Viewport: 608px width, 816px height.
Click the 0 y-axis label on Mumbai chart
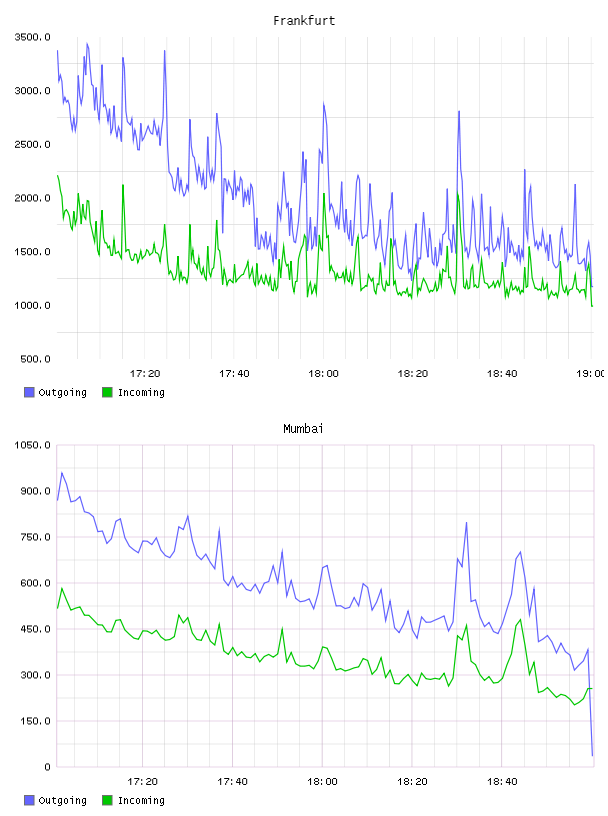pyautogui.click(x=47, y=767)
